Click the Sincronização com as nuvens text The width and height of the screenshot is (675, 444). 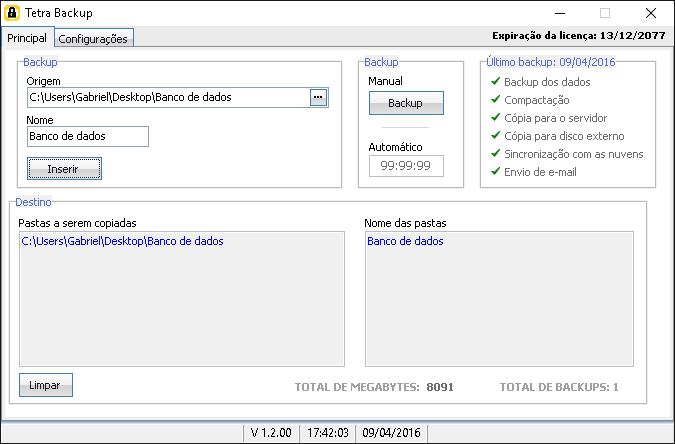[x=574, y=154]
